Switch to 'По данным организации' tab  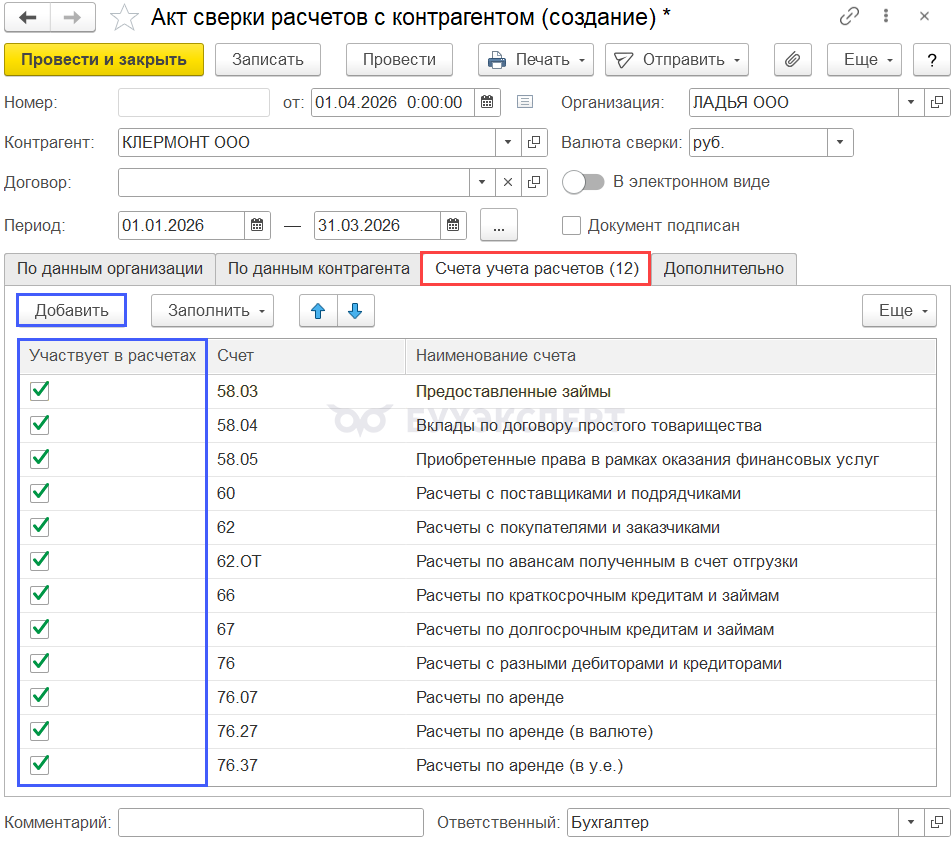(x=110, y=269)
